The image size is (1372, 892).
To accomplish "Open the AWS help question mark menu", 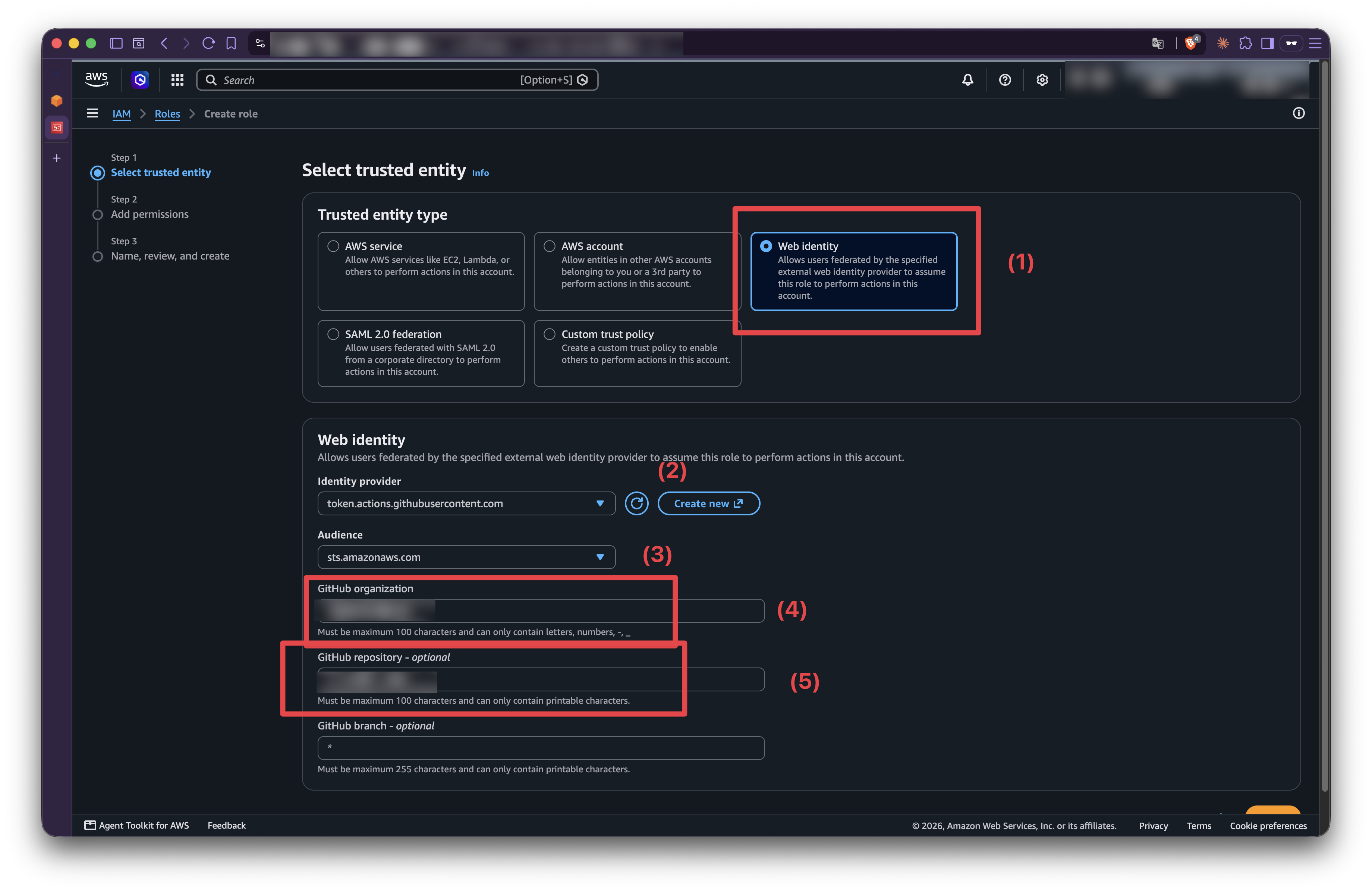I will [1005, 79].
